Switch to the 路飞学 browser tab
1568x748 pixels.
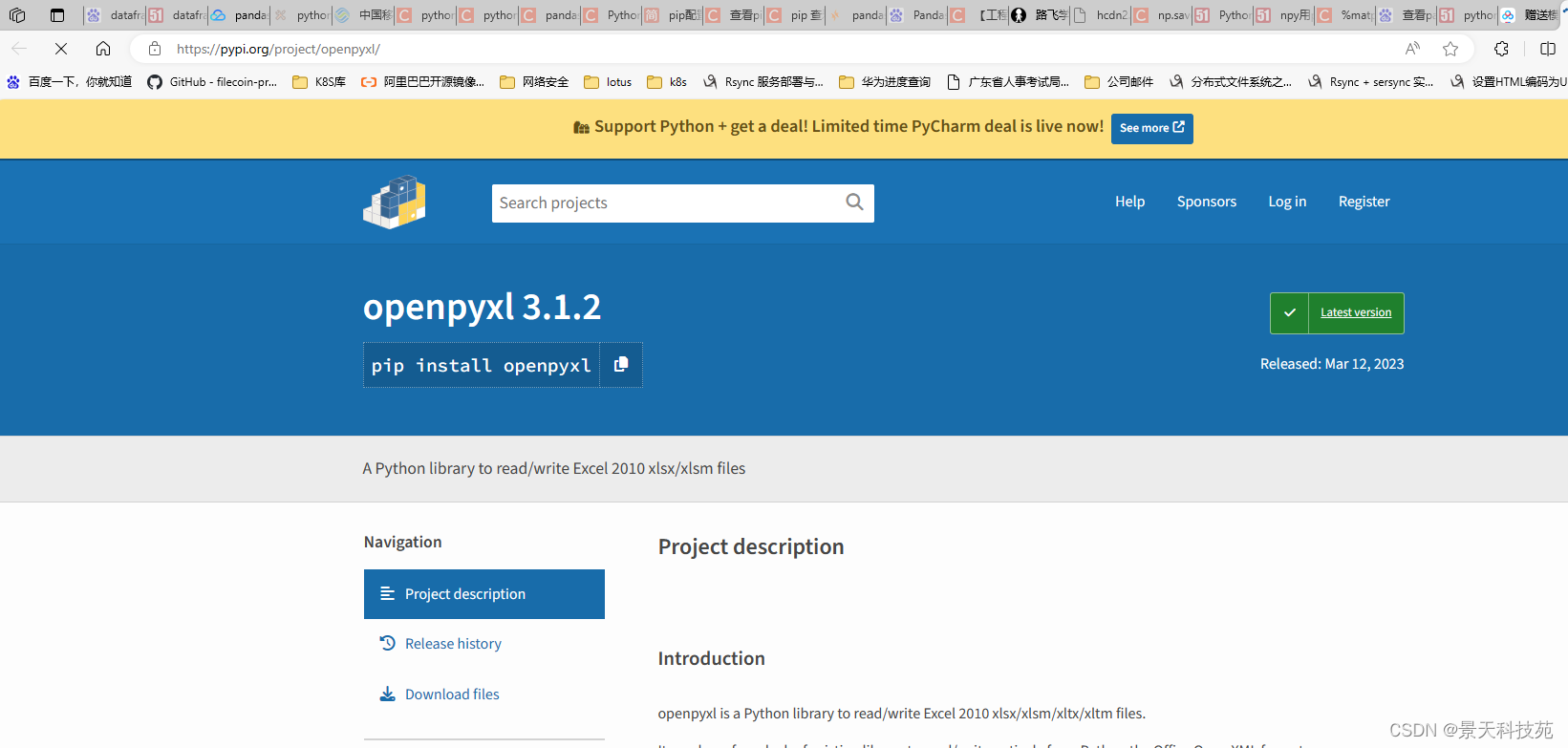[1041, 15]
